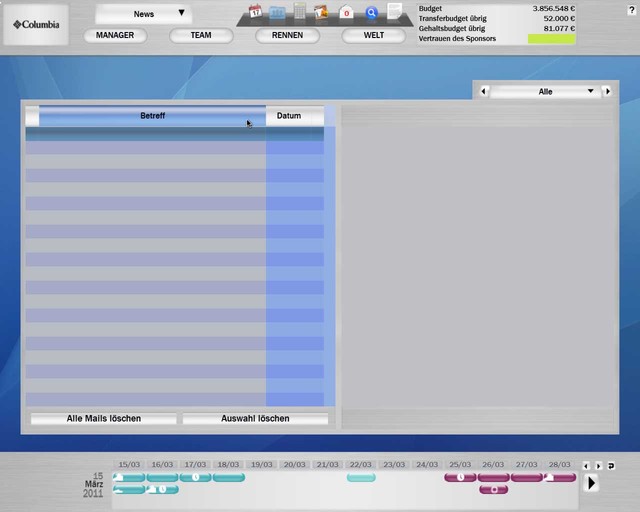Click the blue magnifier search icon

[x=371, y=13]
